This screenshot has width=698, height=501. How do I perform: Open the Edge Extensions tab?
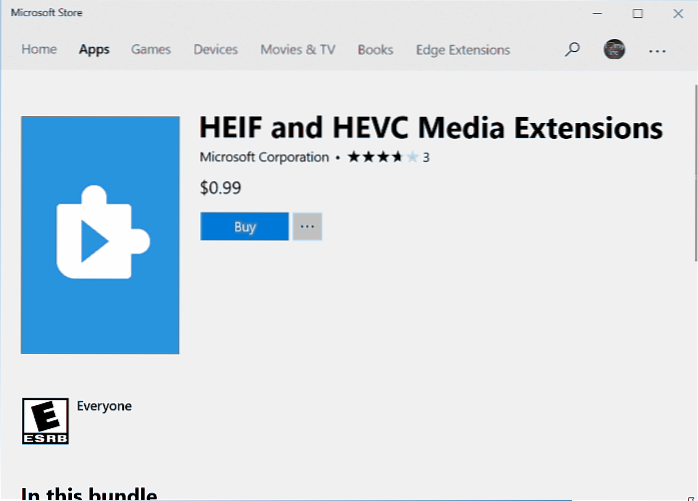(461, 50)
